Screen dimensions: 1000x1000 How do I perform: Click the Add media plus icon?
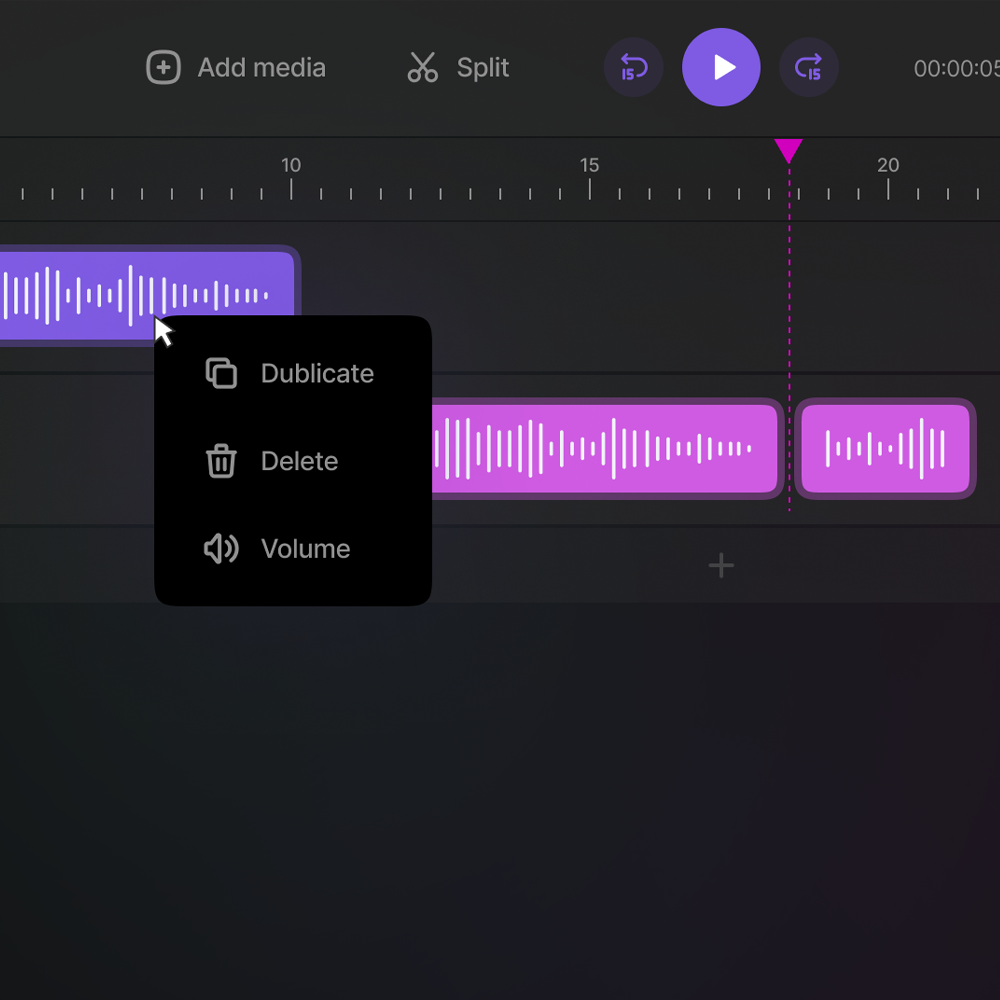[161, 67]
